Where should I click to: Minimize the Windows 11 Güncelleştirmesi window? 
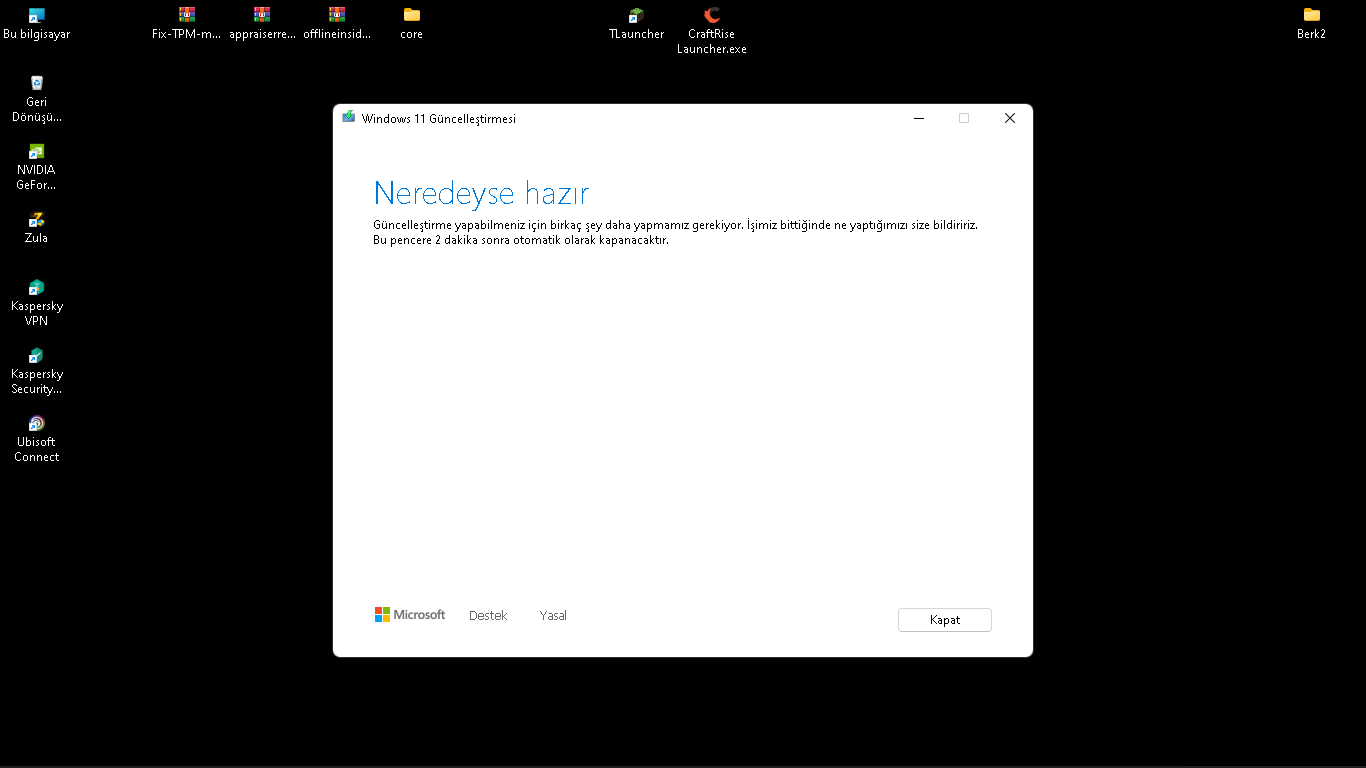click(x=919, y=118)
